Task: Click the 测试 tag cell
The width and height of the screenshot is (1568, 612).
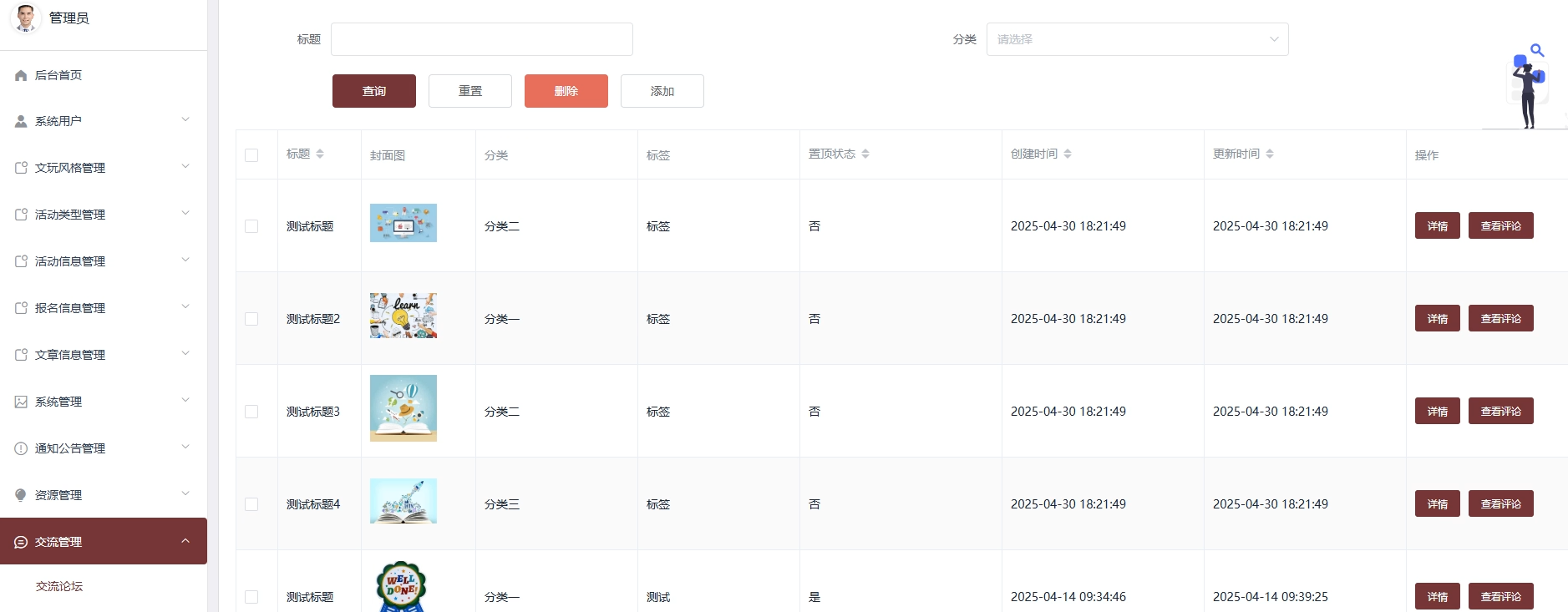Action: (658, 597)
